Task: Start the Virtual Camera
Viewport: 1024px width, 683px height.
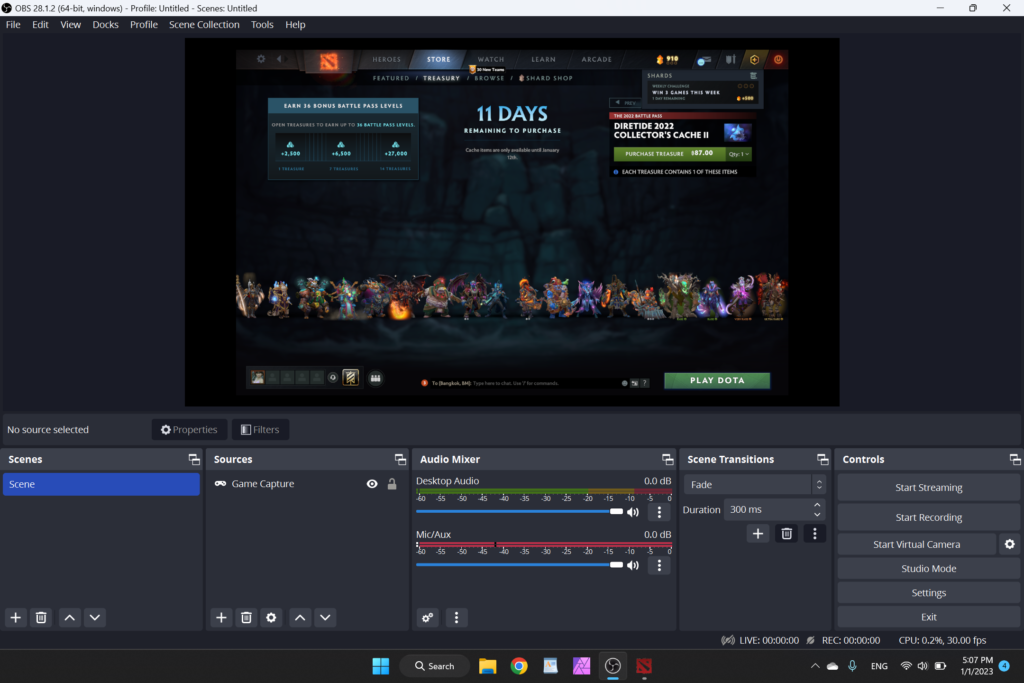Action: coord(916,544)
